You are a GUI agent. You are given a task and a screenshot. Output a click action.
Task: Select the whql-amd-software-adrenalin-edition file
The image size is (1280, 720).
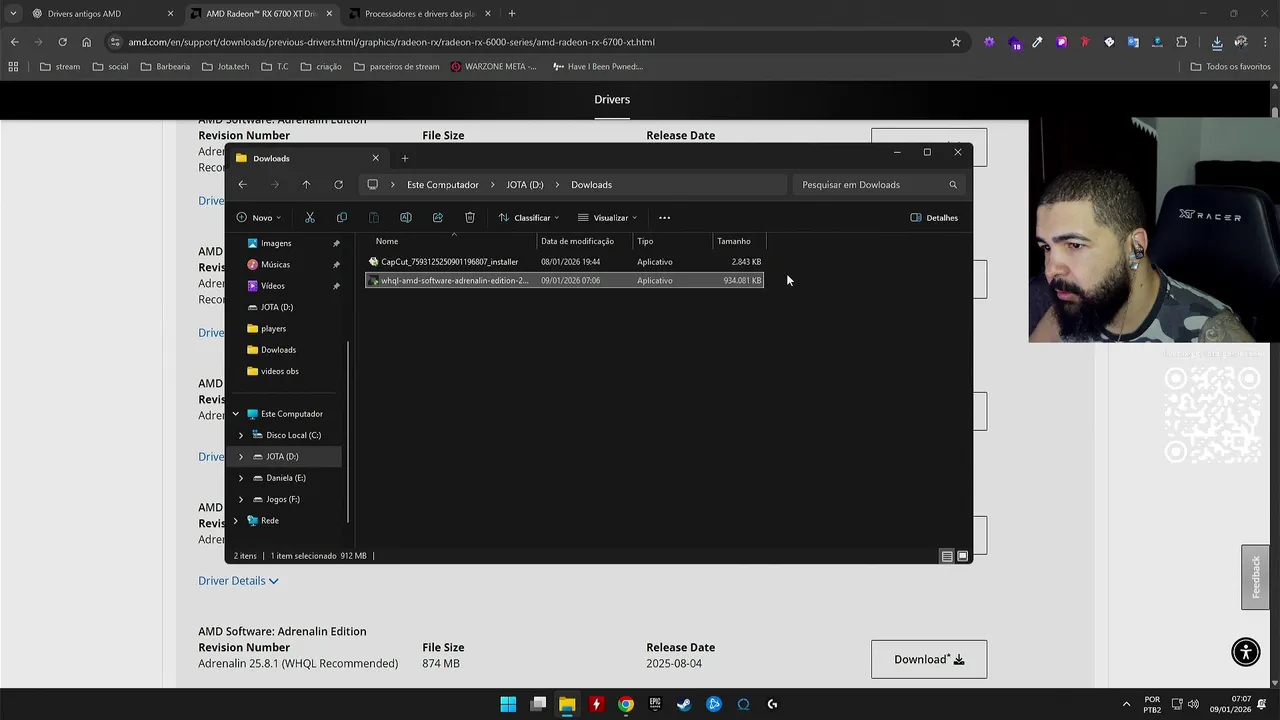coord(565,281)
